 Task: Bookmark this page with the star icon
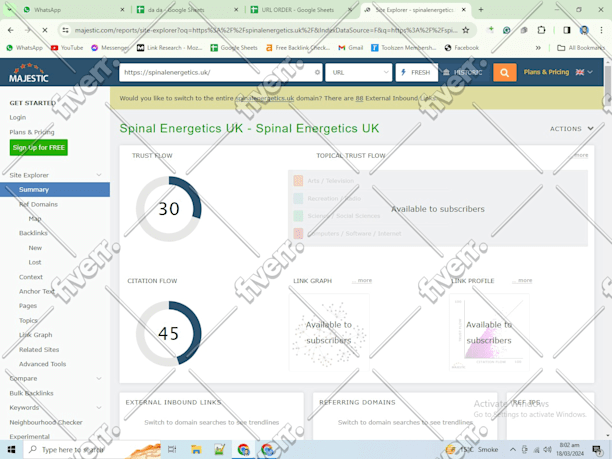coord(465,30)
